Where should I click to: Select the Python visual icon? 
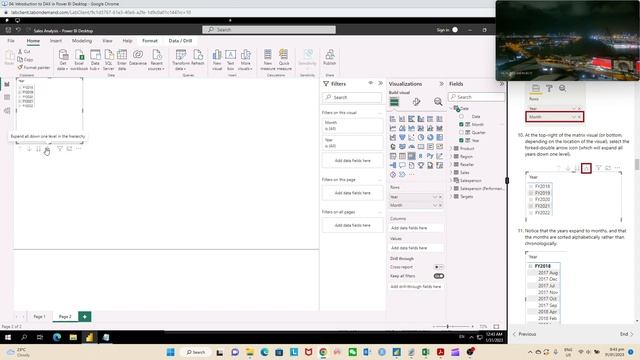(x=430, y=156)
